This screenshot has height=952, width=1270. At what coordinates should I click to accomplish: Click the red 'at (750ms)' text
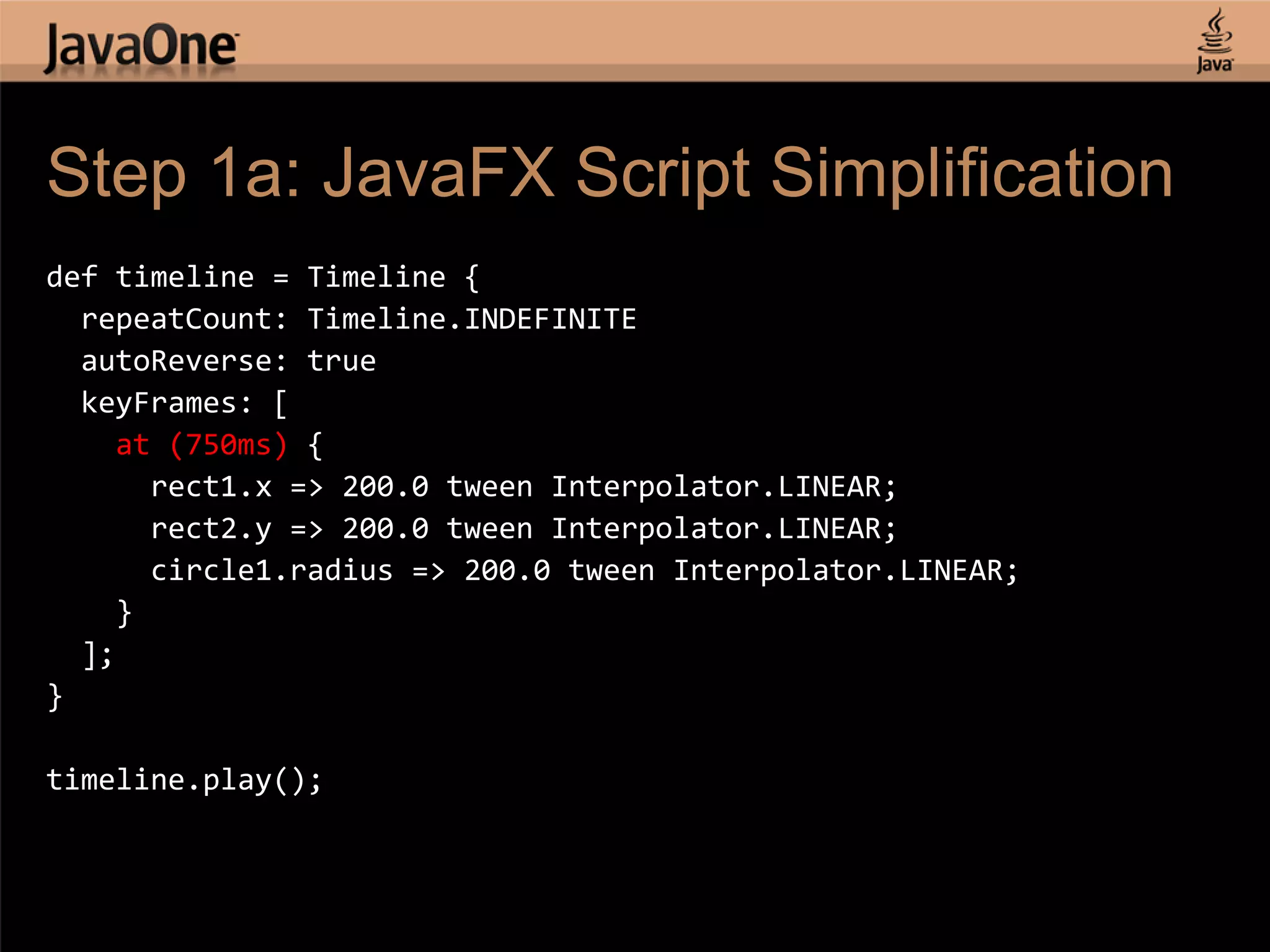point(202,445)
